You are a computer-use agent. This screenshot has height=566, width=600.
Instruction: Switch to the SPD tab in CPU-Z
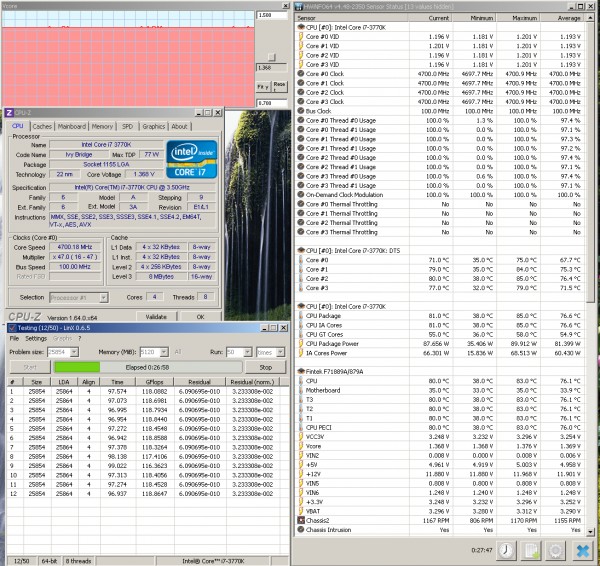(127, 126)
